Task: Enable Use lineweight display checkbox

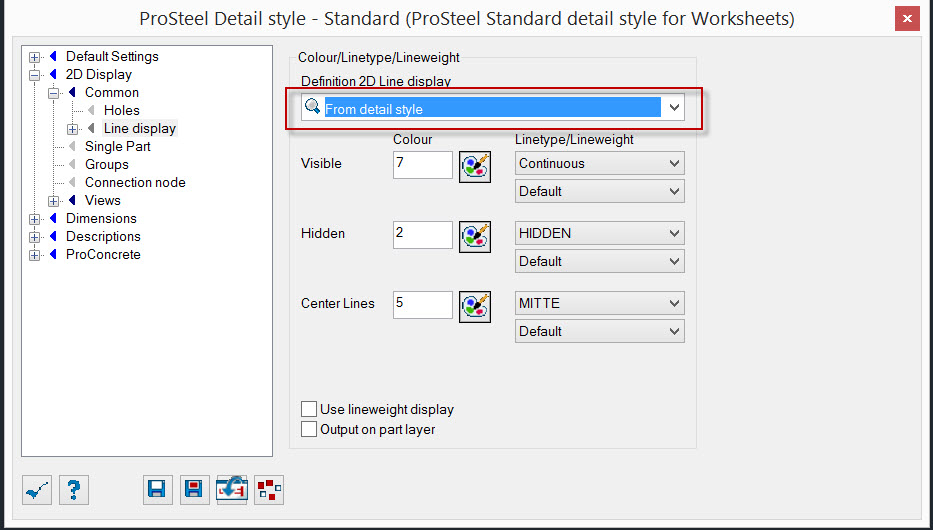Action: coord(309,409)
